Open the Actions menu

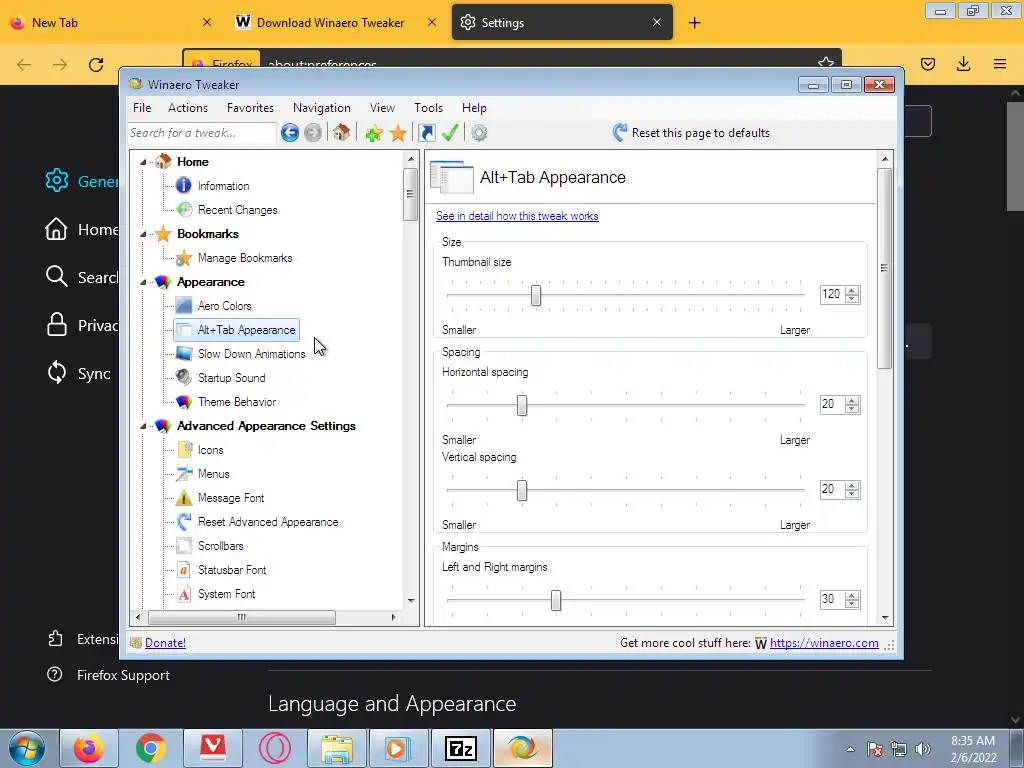point(188,108)
